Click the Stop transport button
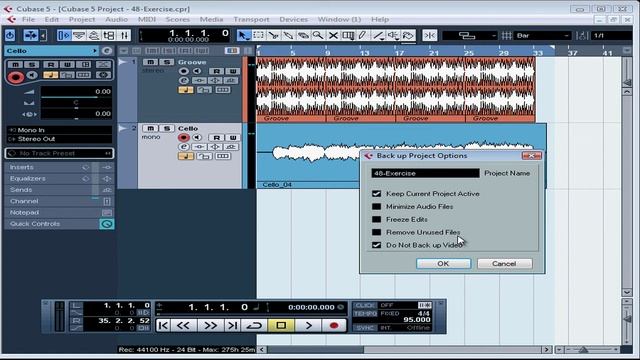The height and width of the screenshot is (360, 640). [x=281, y=325]
